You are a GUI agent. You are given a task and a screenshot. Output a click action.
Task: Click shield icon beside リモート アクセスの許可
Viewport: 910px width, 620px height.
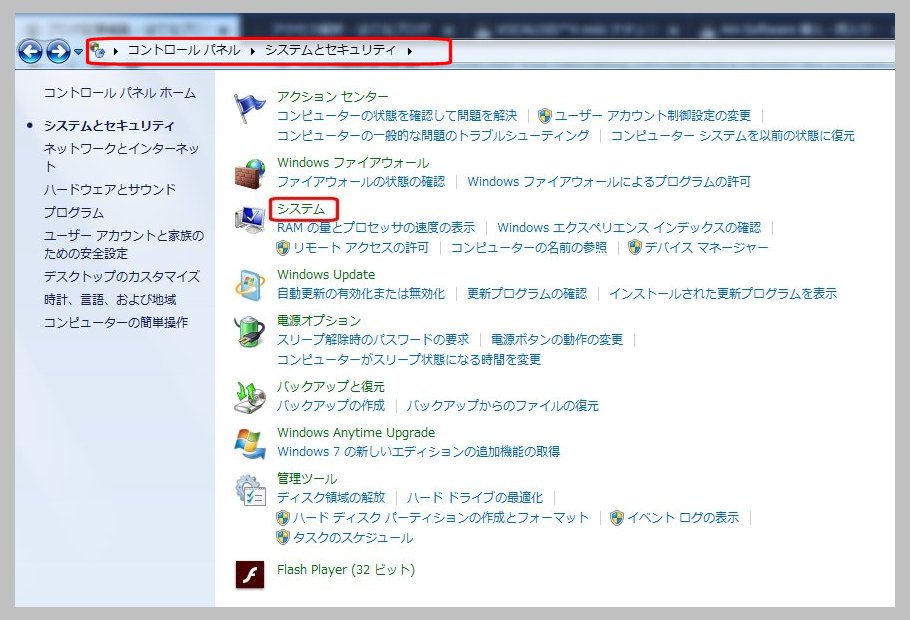click(283, 248)
